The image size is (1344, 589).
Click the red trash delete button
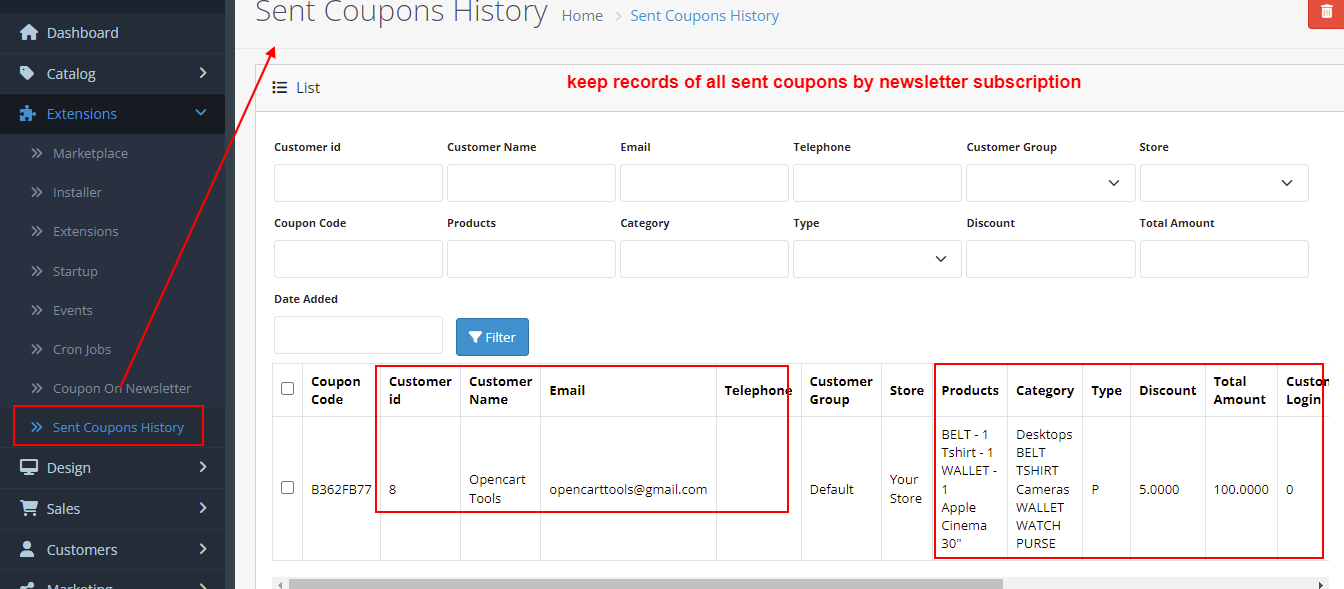(1327, 12)
